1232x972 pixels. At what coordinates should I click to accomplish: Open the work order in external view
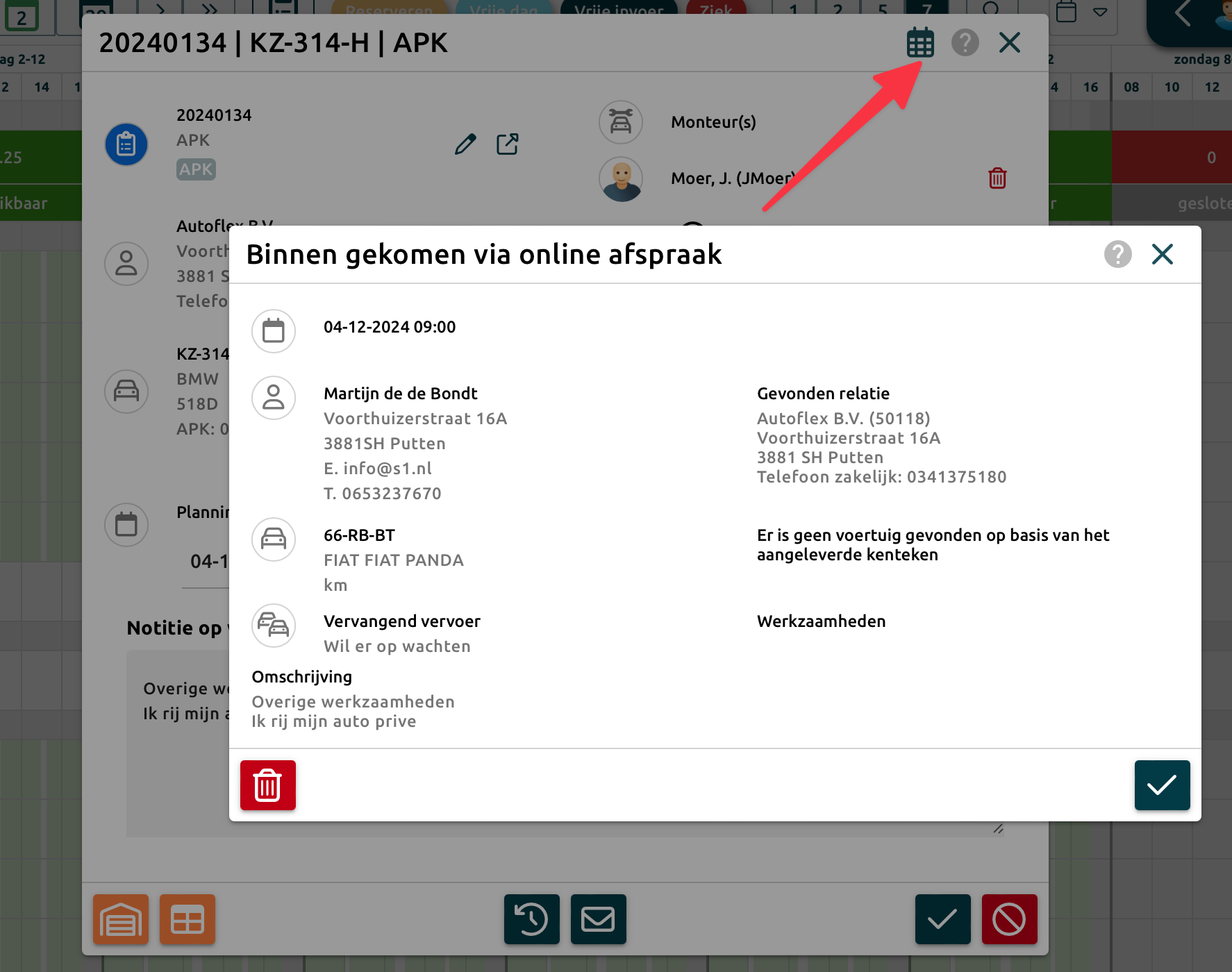[x=507, y=144]
